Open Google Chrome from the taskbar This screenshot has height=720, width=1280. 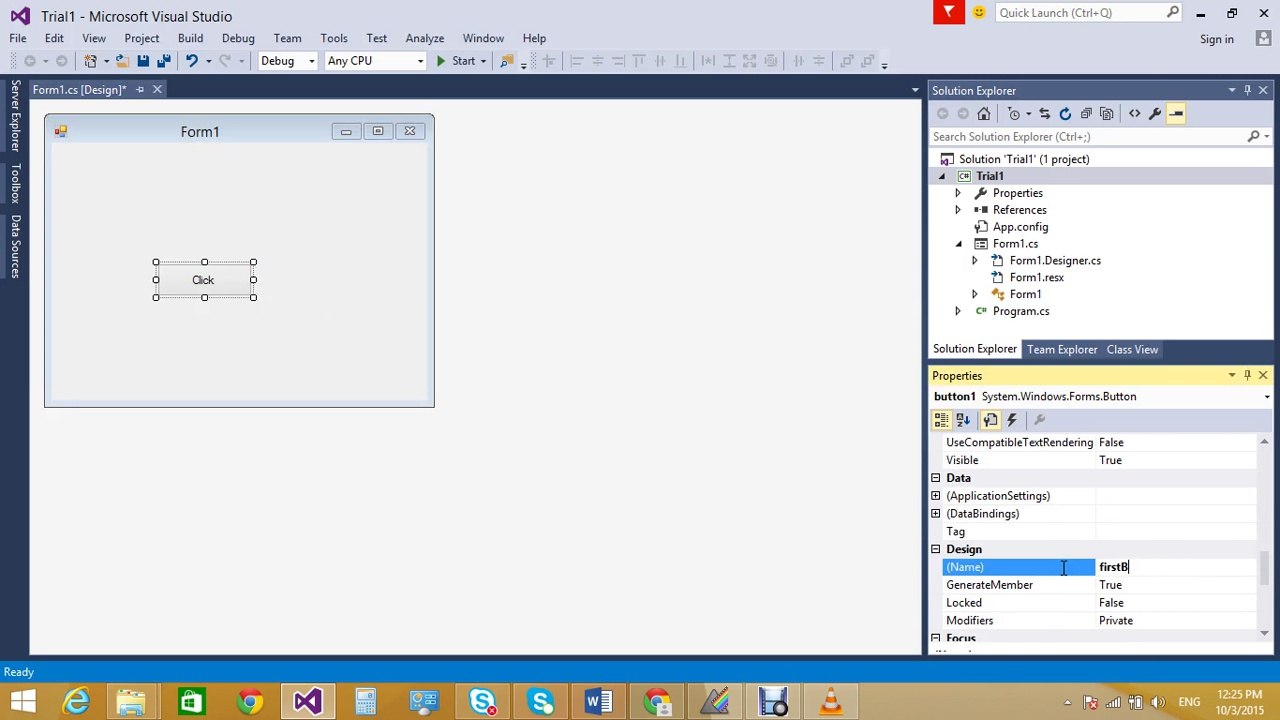249,702
